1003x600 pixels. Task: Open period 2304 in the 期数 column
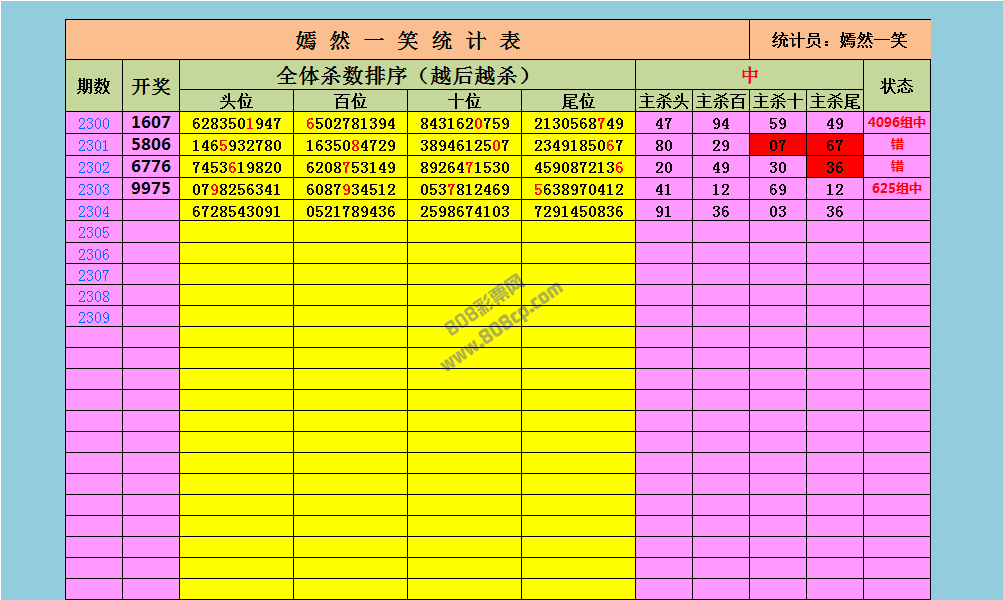click(94, 211)
